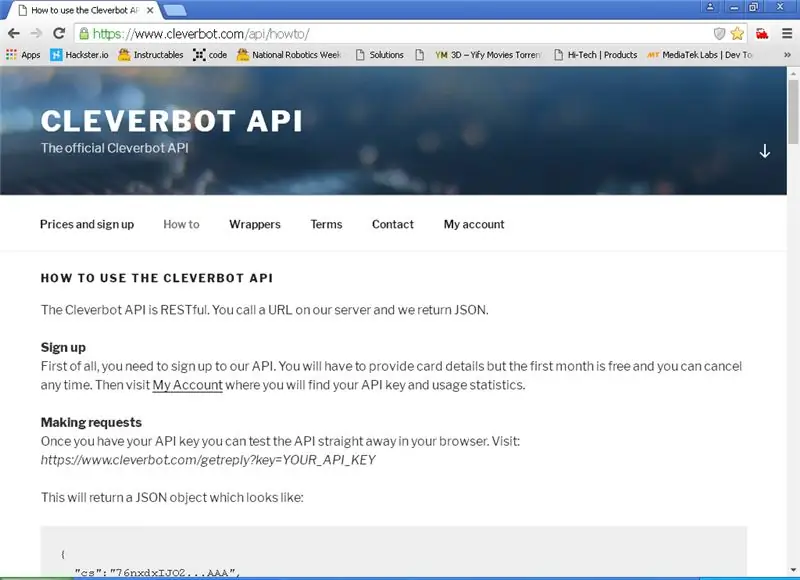This screenshot has height=580, width=800.
Task: Close the Cleverbot API tab
Action: click(x=150, y=10)
